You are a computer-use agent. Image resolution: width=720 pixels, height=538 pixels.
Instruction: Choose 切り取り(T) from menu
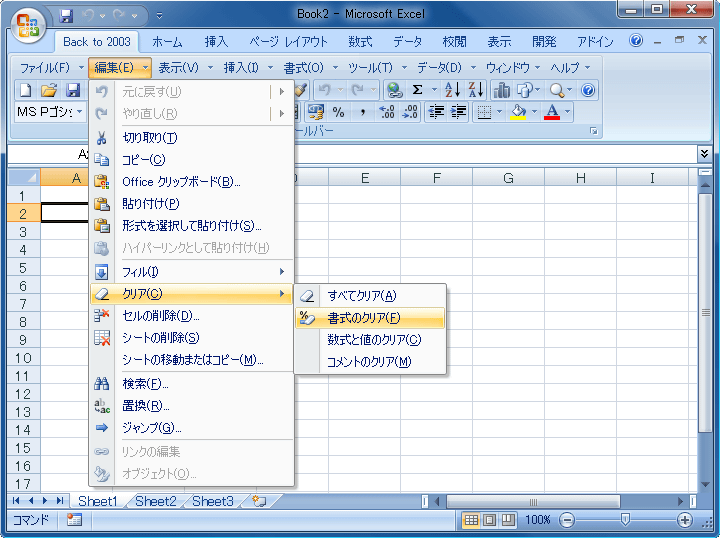(192, 137)
